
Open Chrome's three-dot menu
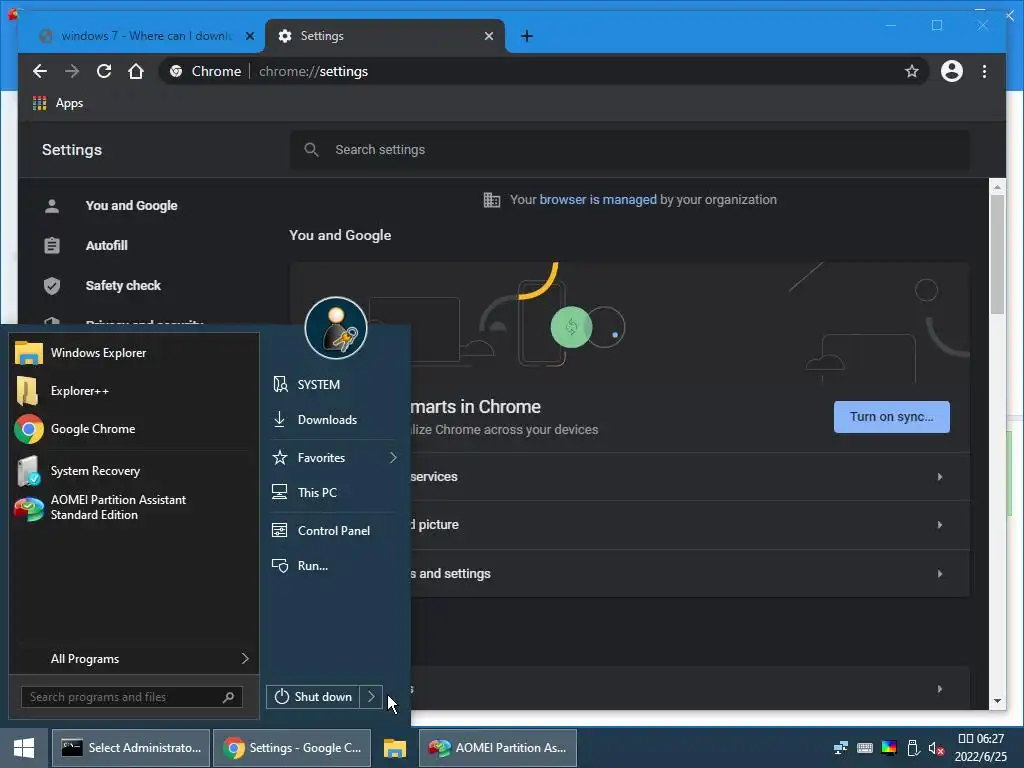click(984, 71)
